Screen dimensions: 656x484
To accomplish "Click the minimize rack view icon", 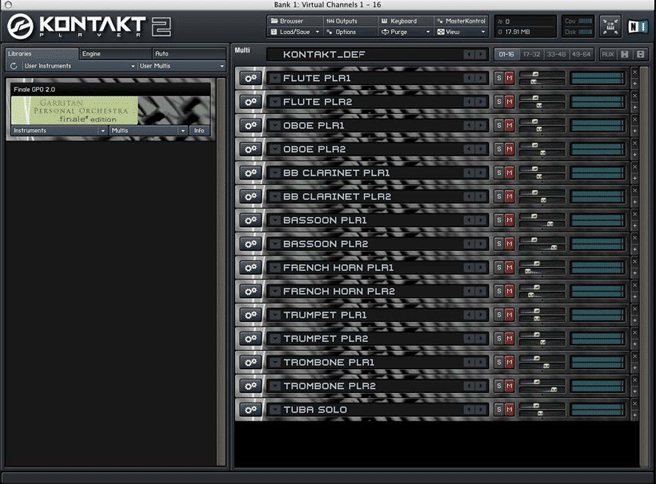I will [610, 27].
